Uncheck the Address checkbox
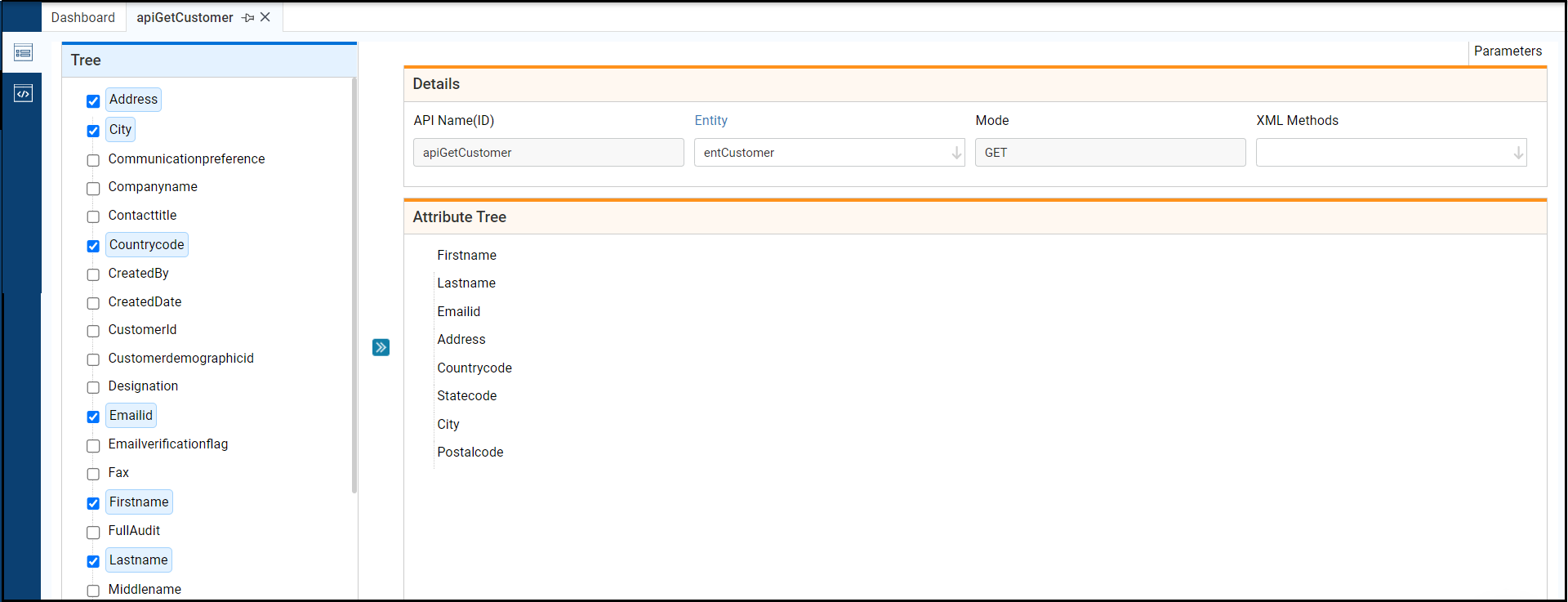Screen dimensions: 1568x602 click(93, 101)
